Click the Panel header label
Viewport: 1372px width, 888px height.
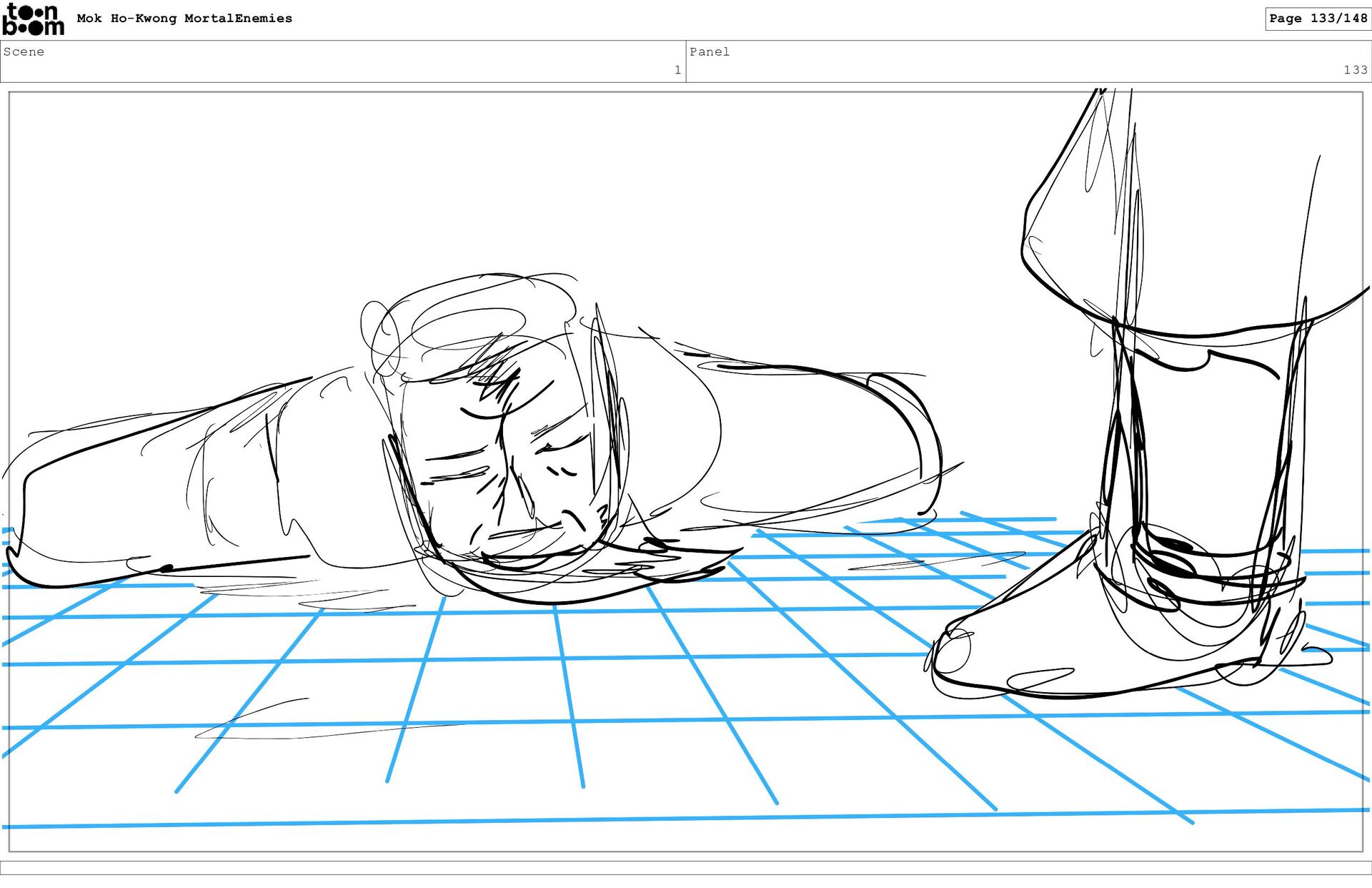709,51
